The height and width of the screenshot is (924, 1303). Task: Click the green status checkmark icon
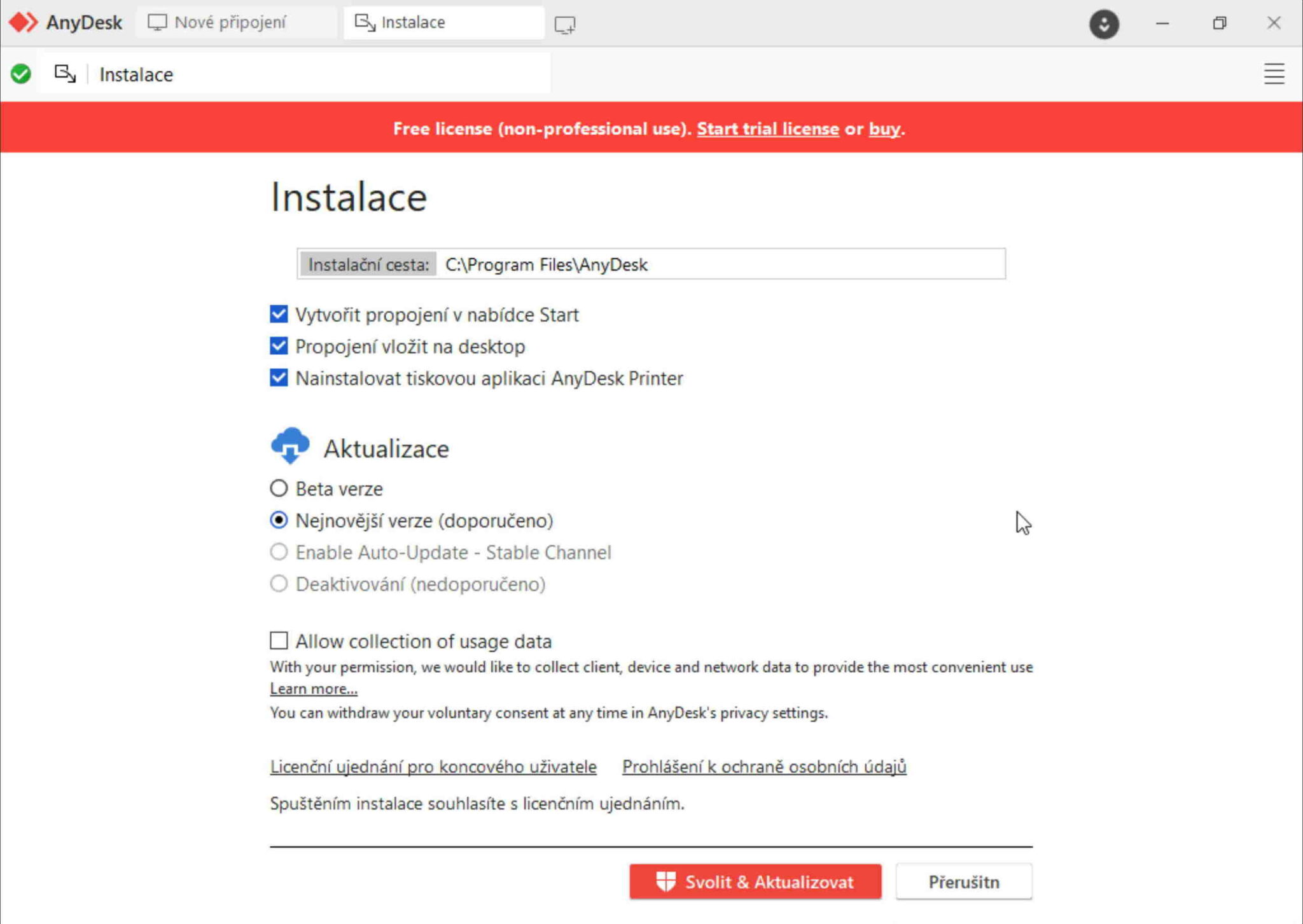pyautogui.click(x=21, y=73)
